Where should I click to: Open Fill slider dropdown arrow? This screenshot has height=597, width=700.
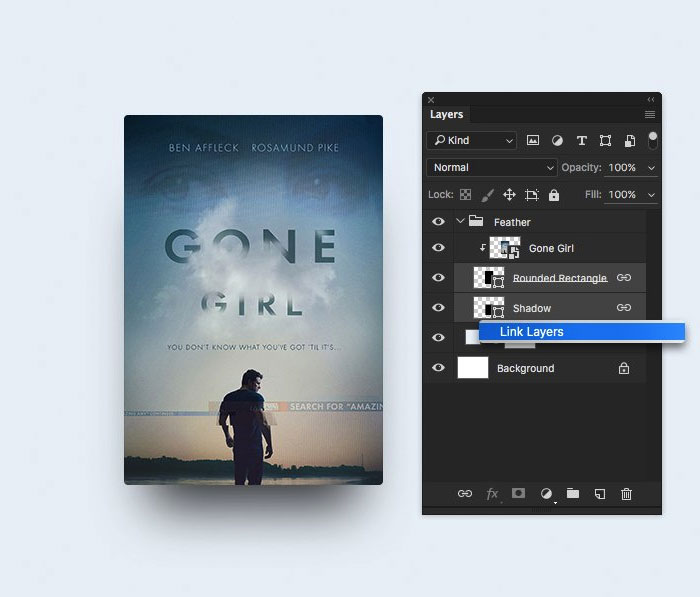tap(651, 195)
